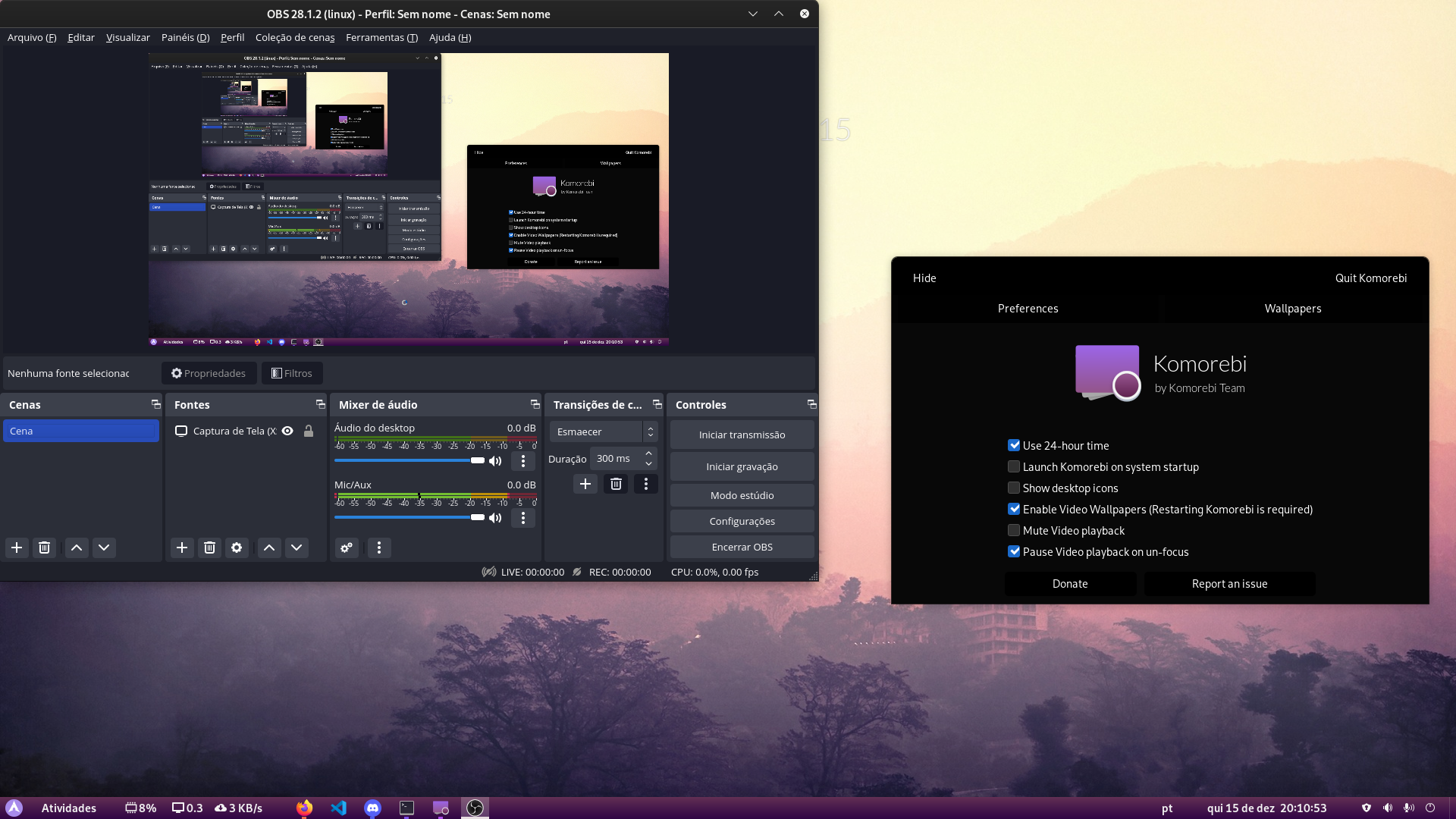Open audio mixer bottom three-dot menu

click(x=379, y=548)
